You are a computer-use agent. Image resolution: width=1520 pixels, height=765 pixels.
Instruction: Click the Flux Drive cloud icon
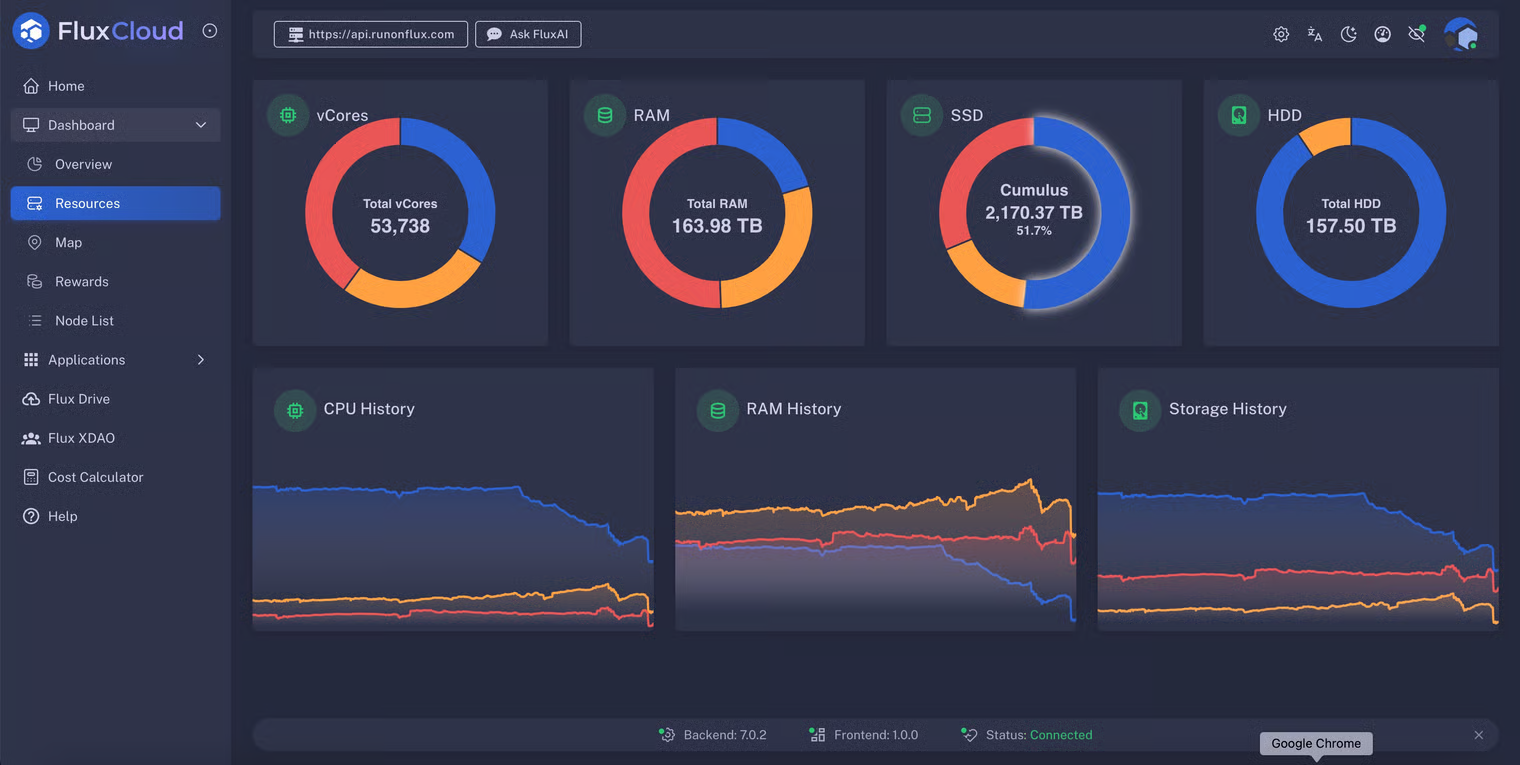(31, 399)
